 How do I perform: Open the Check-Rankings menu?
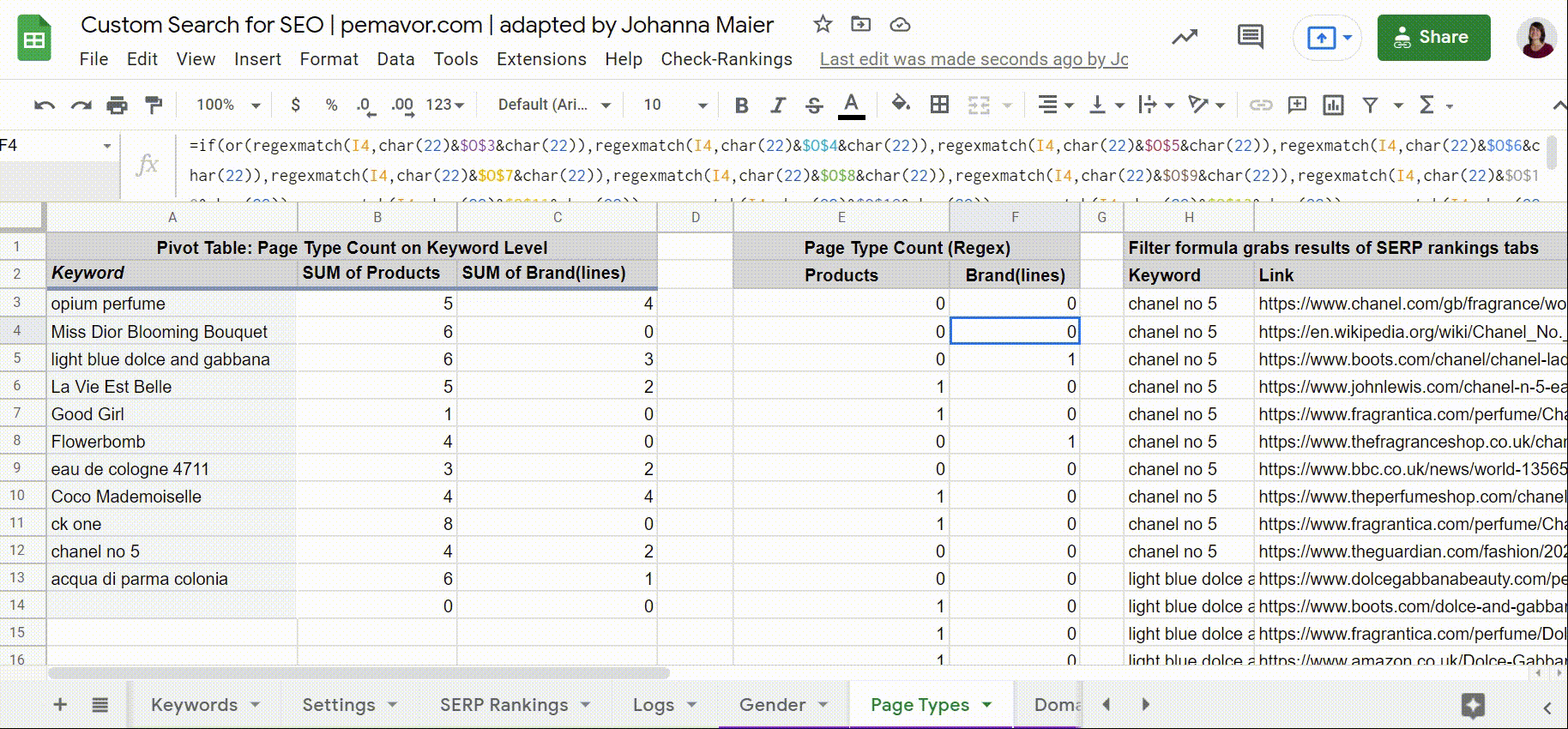[727, 59]
